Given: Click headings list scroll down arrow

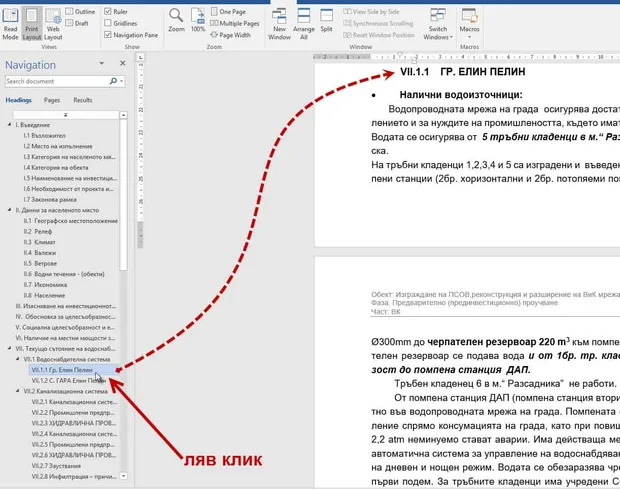Looking at the screenshot, I should pyautogui.click(x=123, y=476).
